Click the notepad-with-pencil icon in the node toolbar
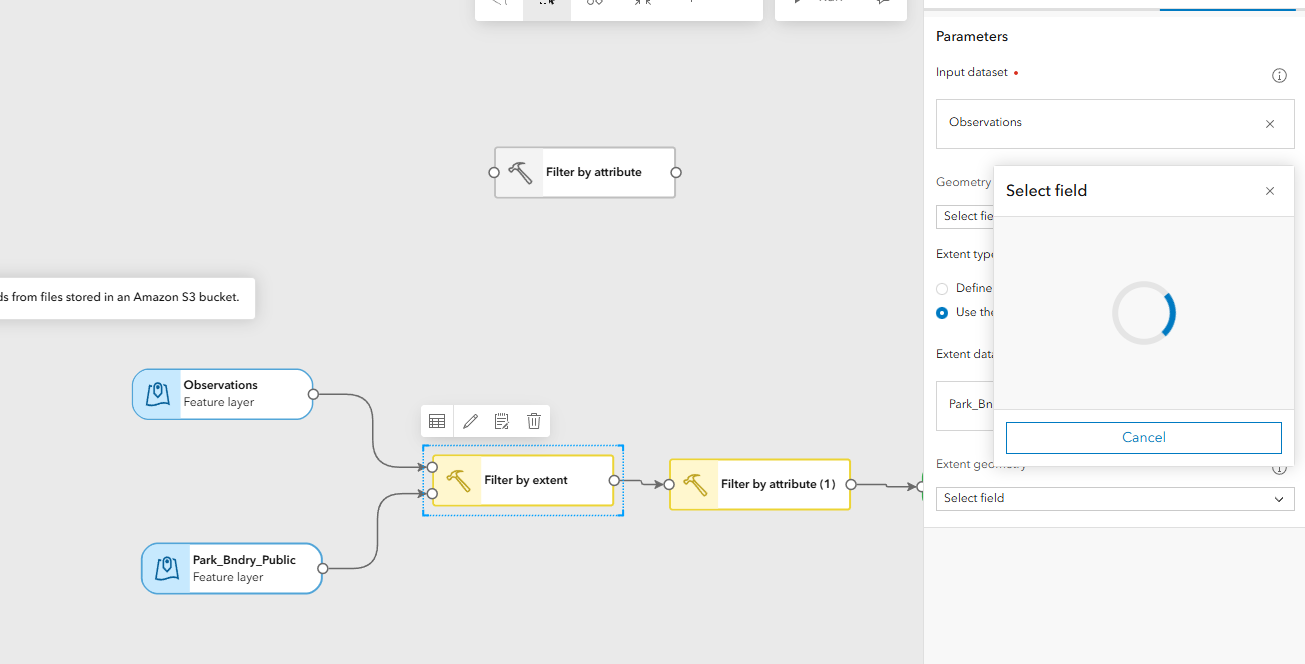 click(502, 421)
